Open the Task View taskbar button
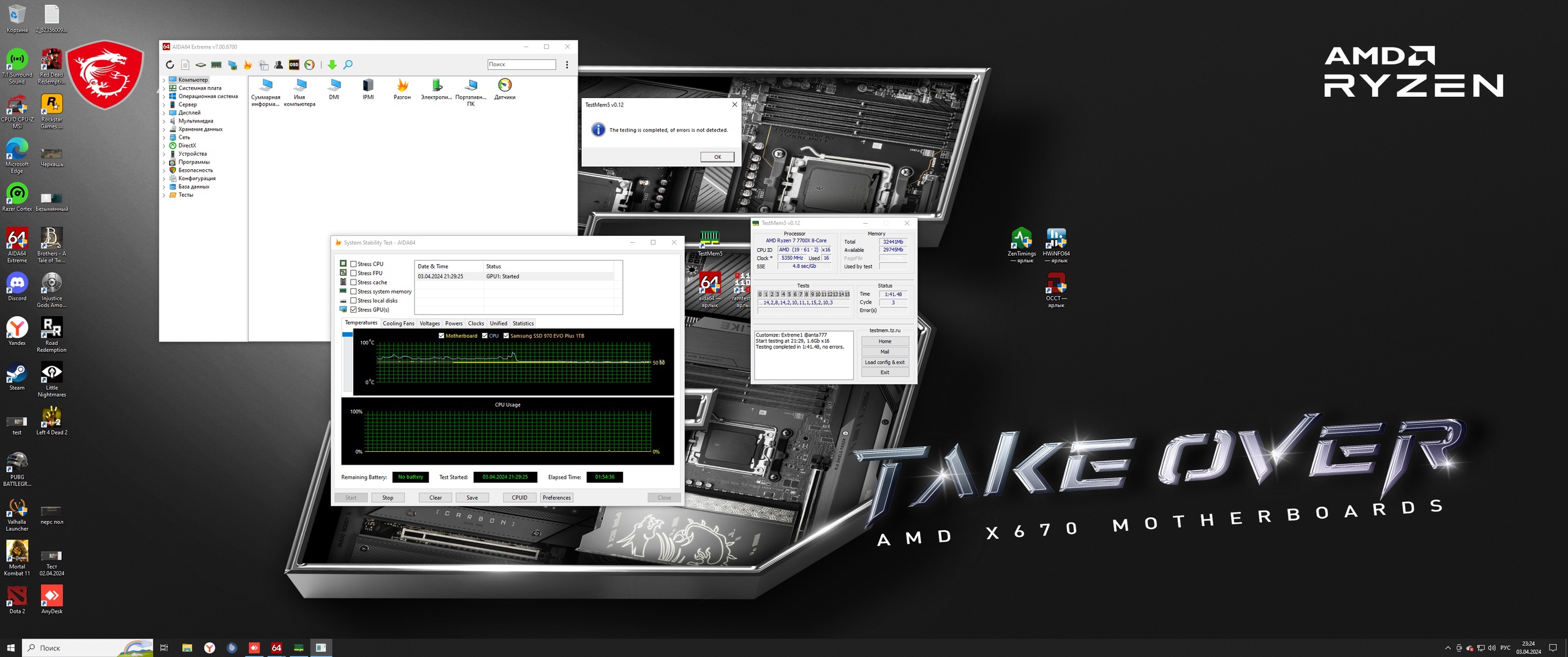The image size is (1568, 657). (164, 648)
